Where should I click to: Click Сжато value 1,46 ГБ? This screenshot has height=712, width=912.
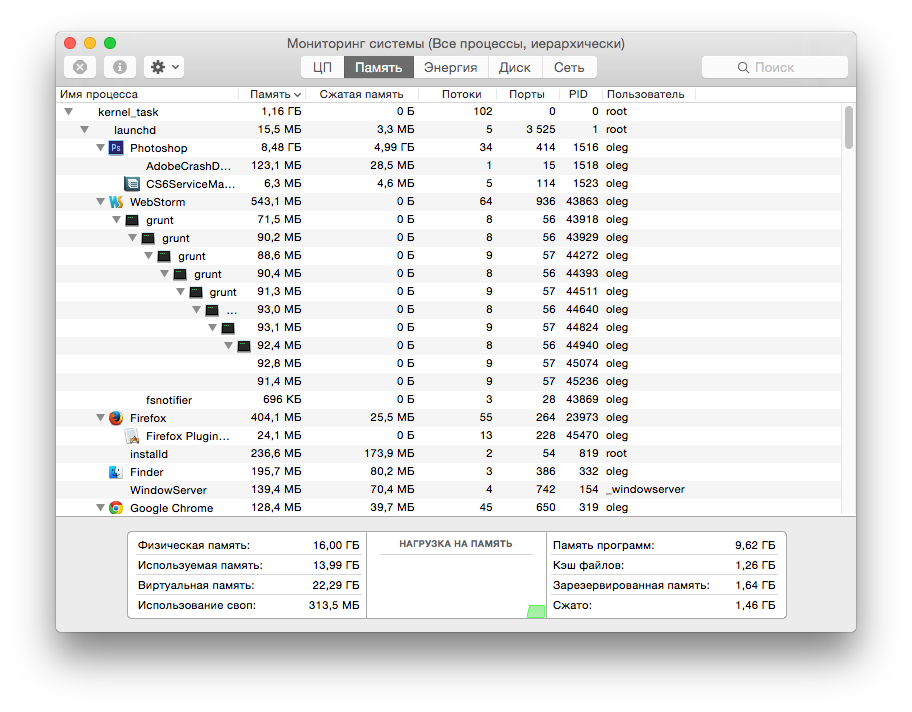[x=755, y=605]
